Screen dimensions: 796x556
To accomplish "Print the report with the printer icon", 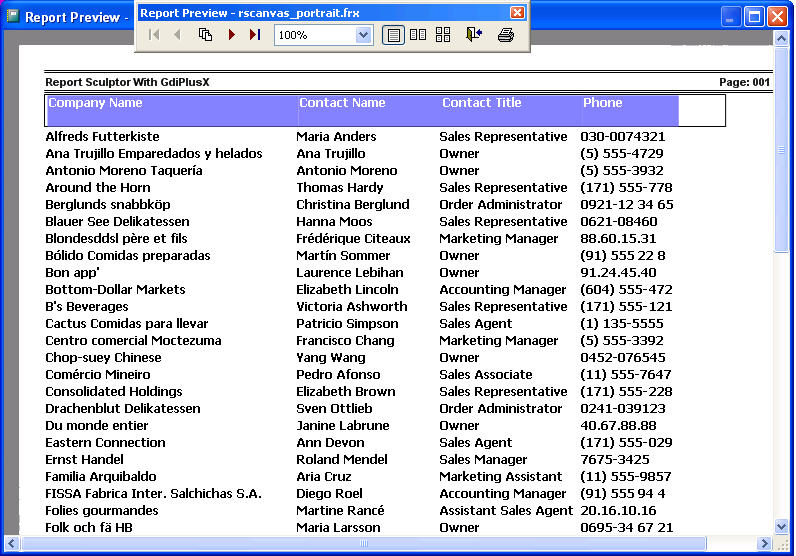I will (506, 35).
